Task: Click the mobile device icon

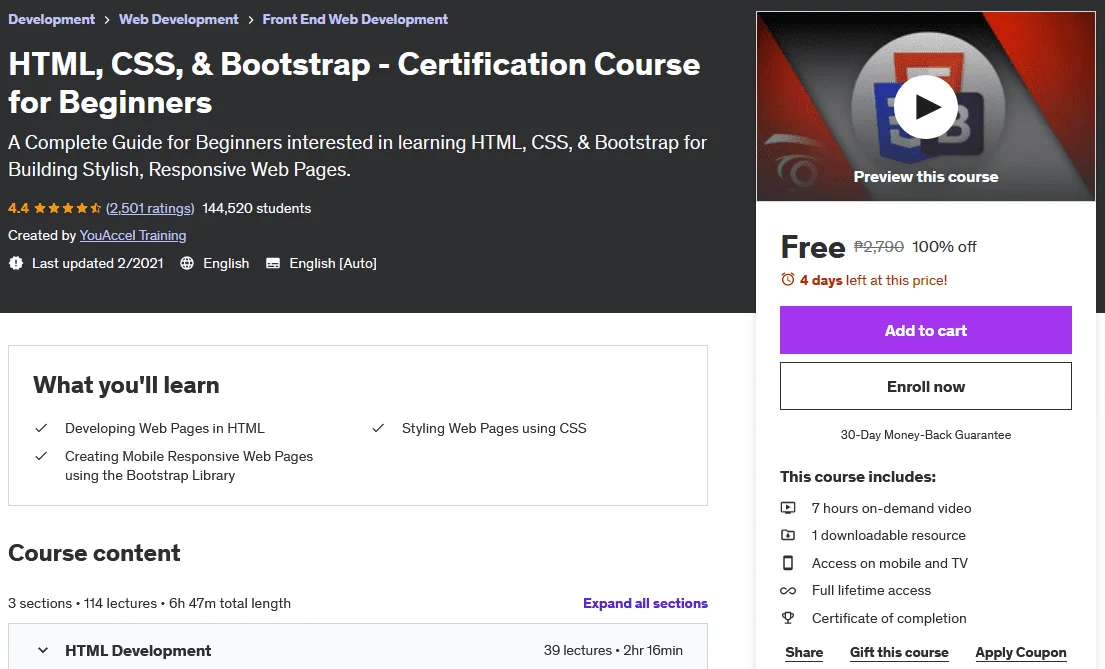Action: coord(788,563)
